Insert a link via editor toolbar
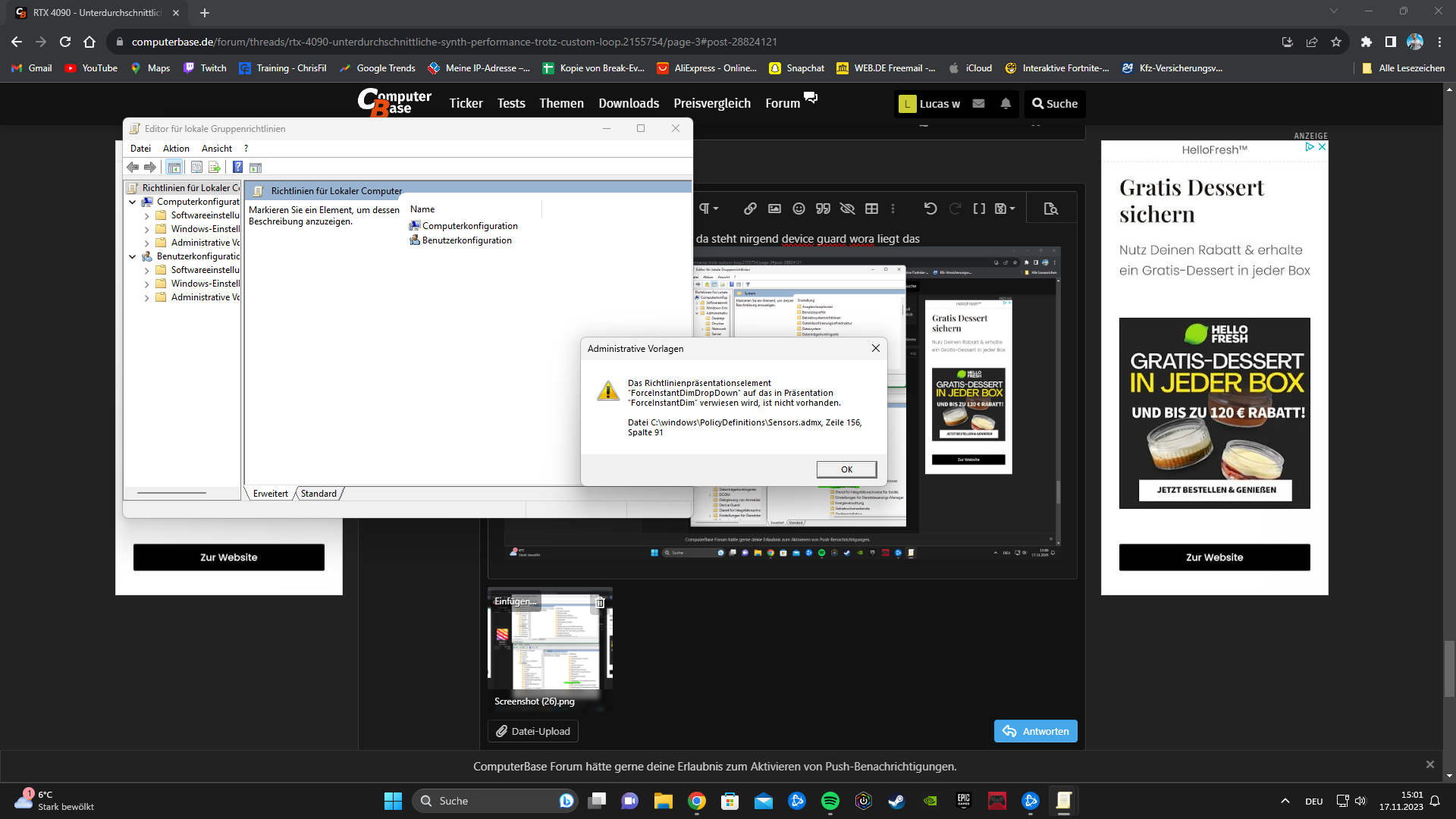The image size is (1456, 819). coord(750,209)
